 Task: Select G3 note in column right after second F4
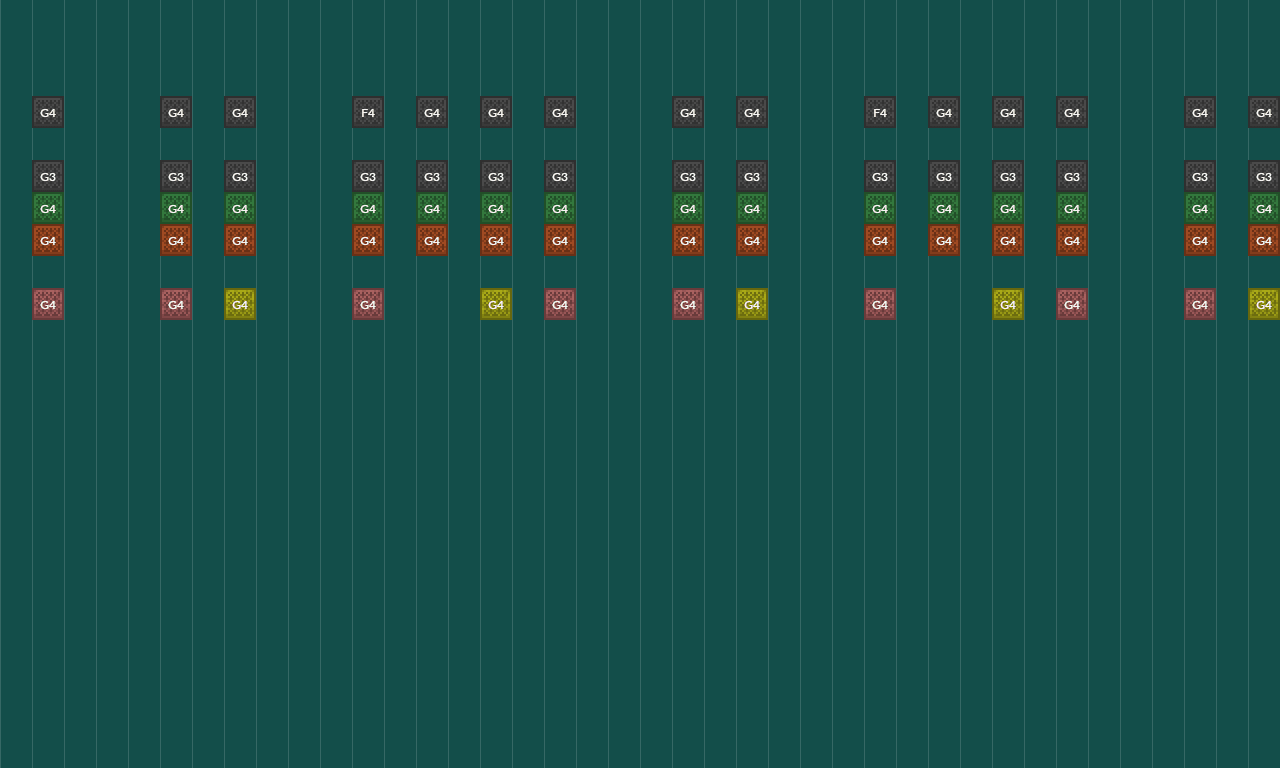point(944,176)
